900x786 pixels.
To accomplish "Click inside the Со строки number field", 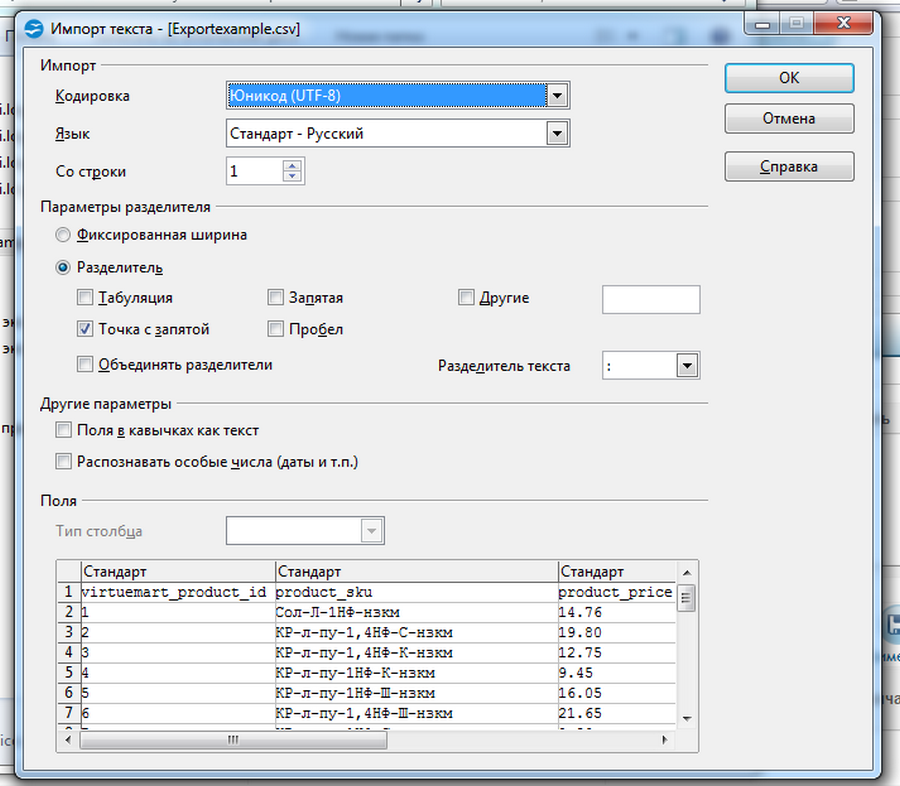I will (x=253, y=172).
